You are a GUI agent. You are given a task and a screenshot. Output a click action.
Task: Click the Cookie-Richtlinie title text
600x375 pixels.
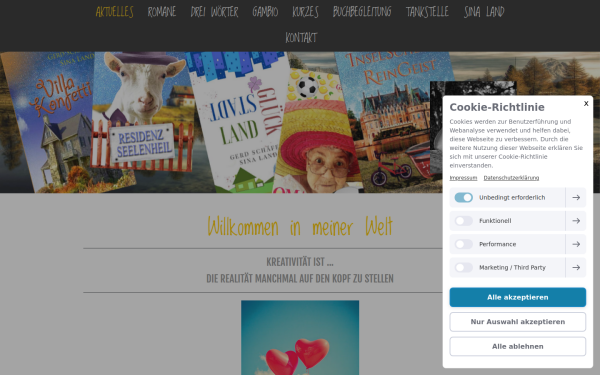[x=497, y=107]
